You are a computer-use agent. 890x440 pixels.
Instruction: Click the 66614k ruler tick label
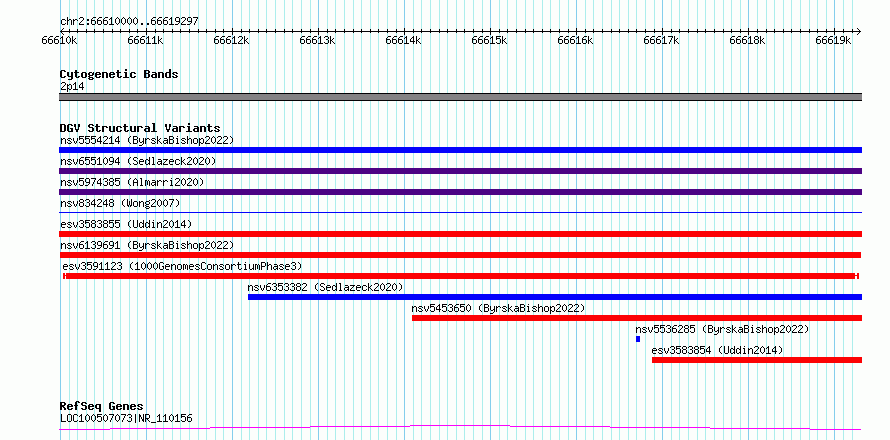pos(404,40)
